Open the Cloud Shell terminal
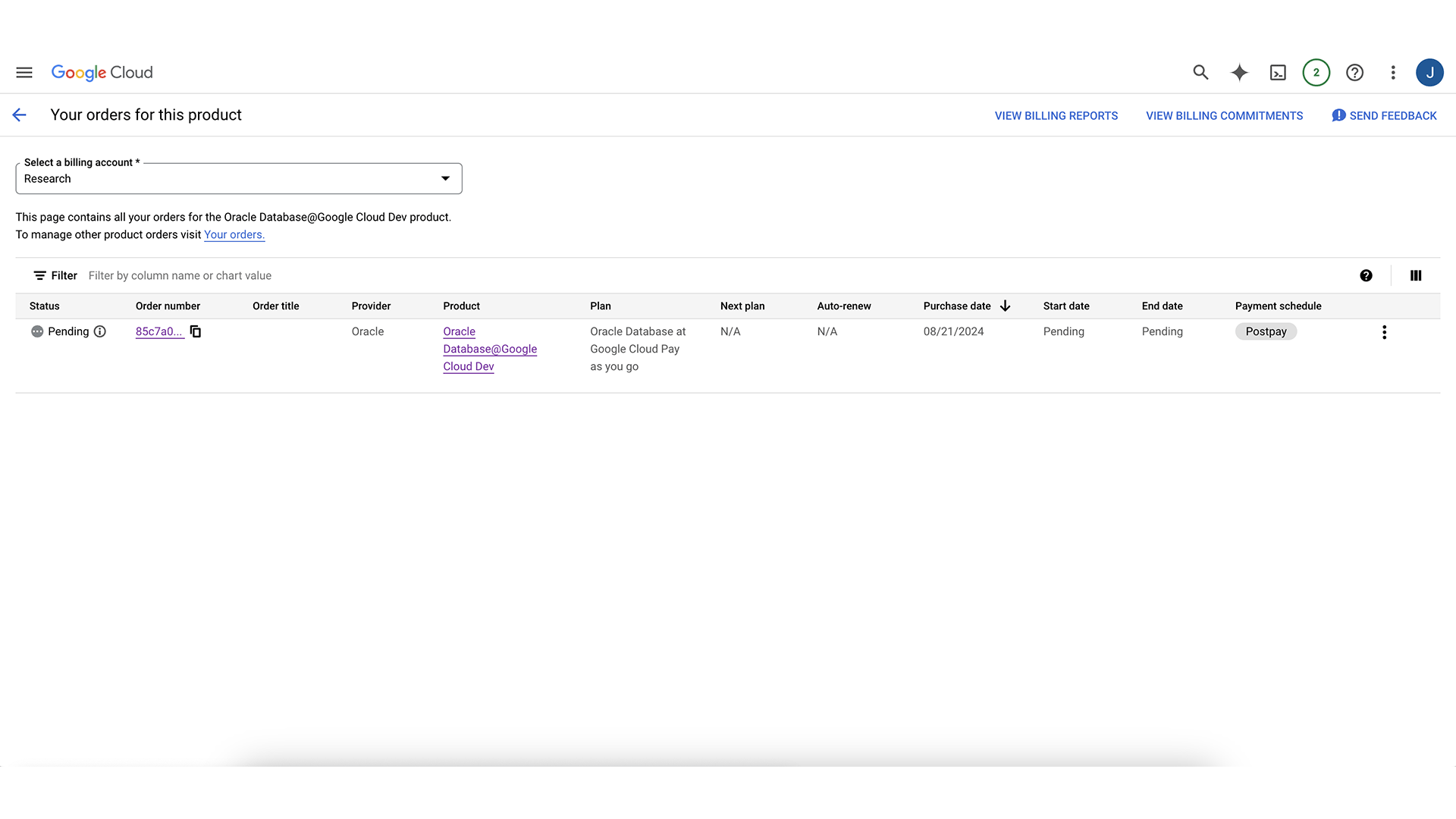1456x819 pixels. coord(1278,72)
